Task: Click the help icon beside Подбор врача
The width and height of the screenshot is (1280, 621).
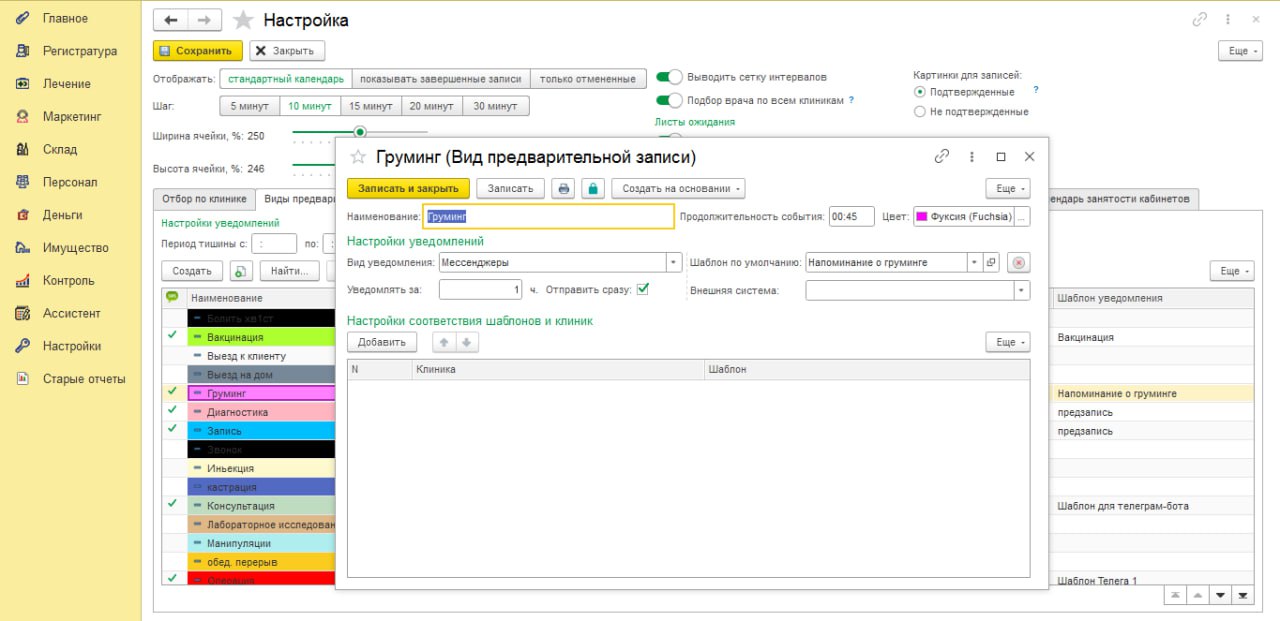Action: [852, 100]
